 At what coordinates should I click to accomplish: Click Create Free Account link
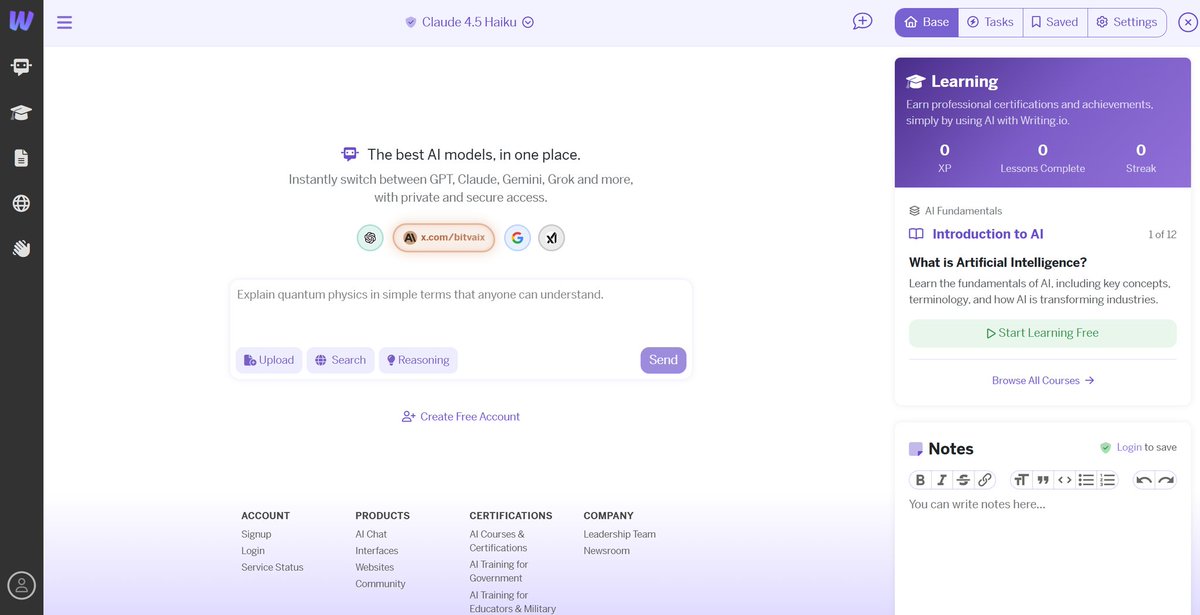(x=461, y=417)
